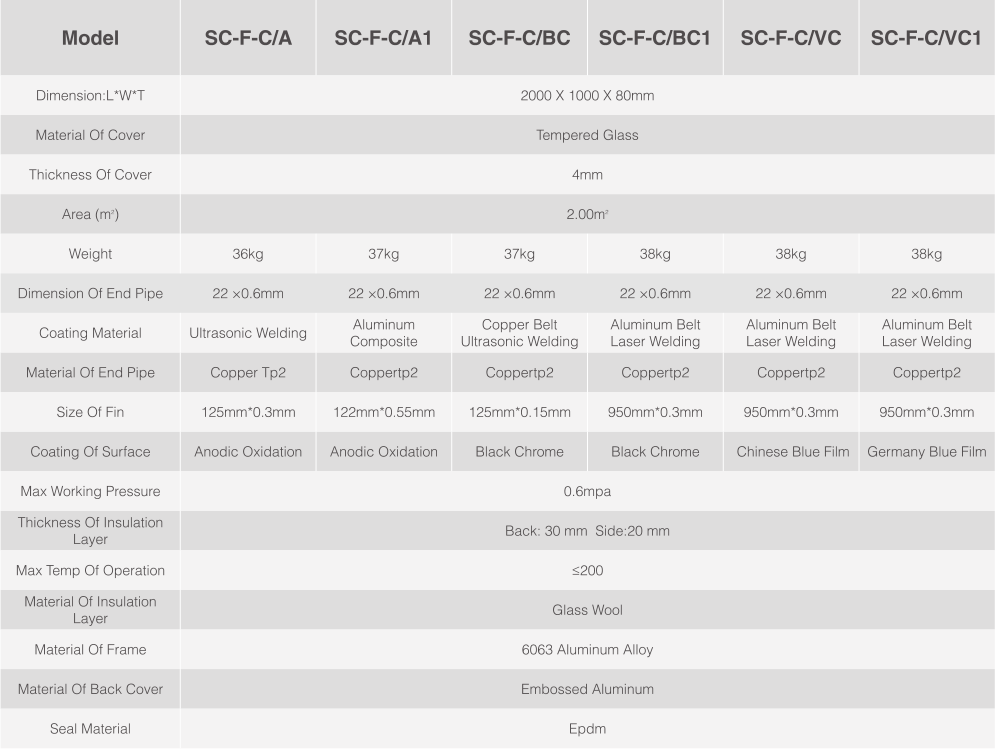Image resolution: width=996 pixels, height=754 pixels.
Task: Select the SC-F-C/A1 model header
Action: [384, 37]
